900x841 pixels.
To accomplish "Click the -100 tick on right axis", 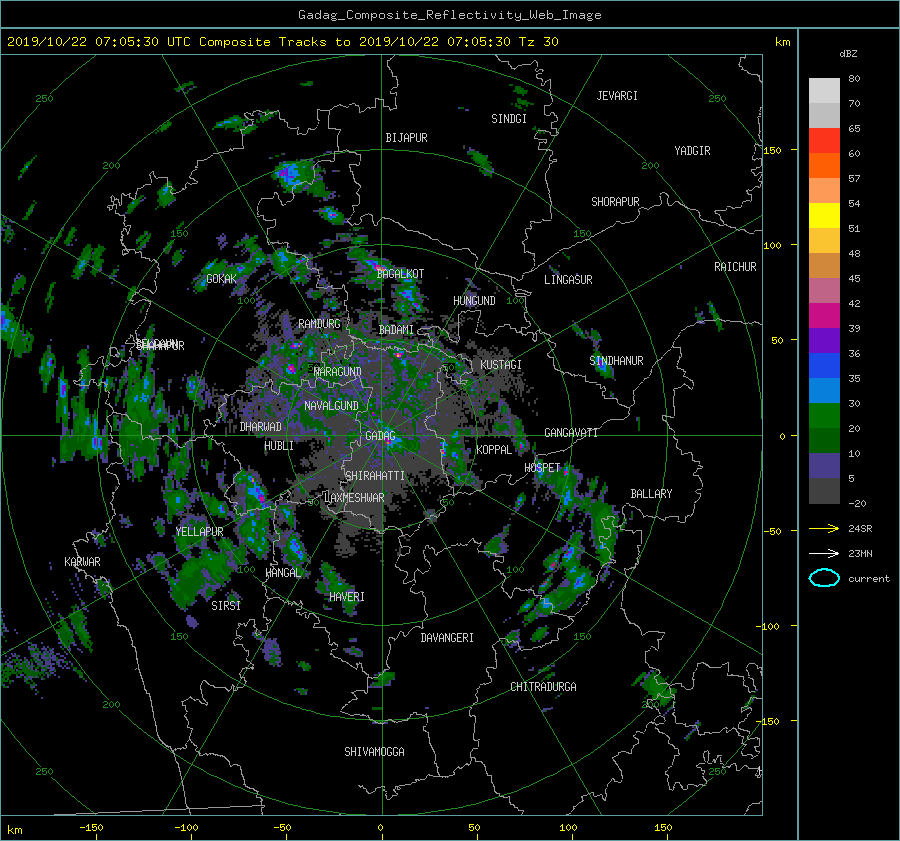I will point(770,626).
